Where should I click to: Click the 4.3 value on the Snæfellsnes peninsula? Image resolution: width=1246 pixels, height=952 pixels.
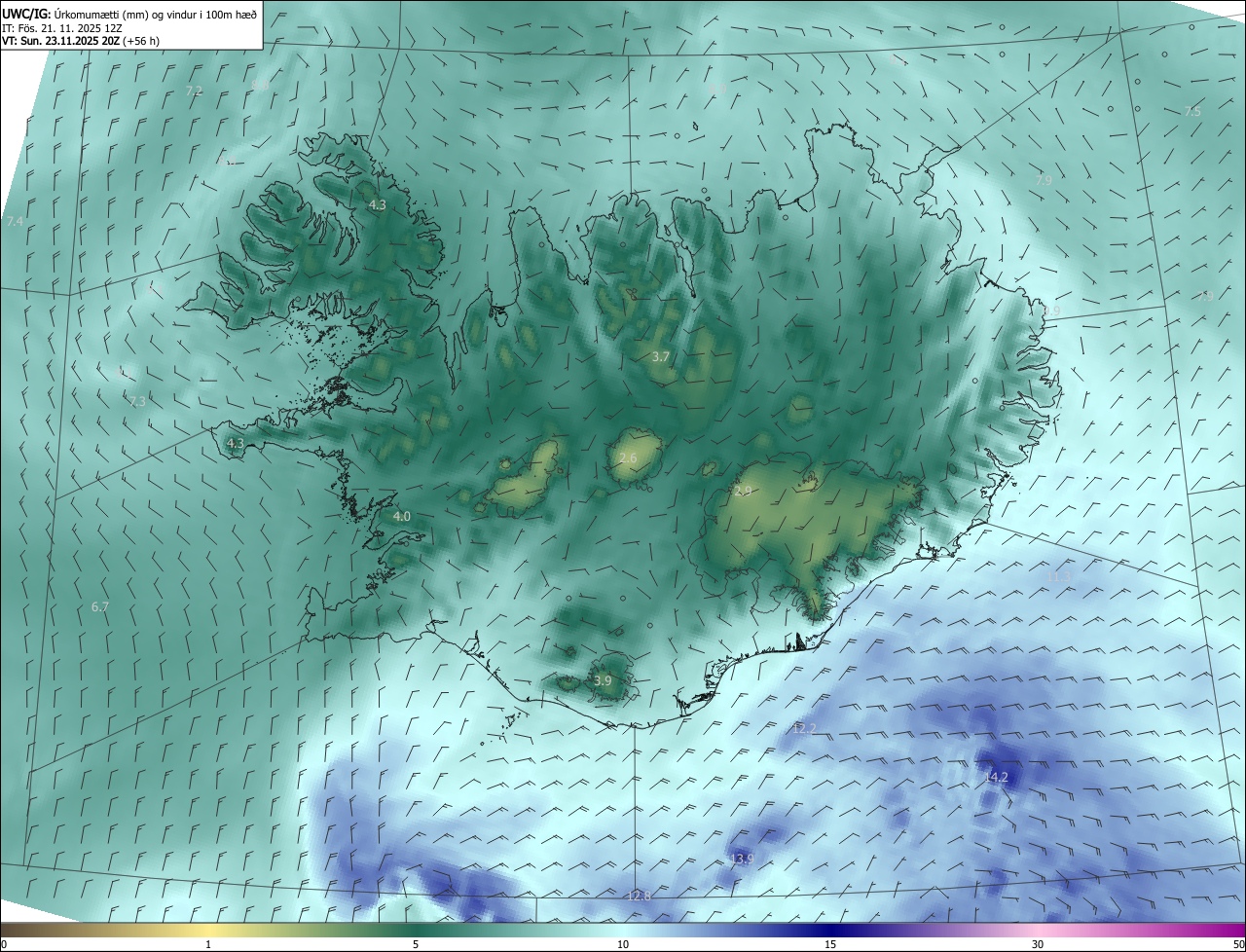235,444
